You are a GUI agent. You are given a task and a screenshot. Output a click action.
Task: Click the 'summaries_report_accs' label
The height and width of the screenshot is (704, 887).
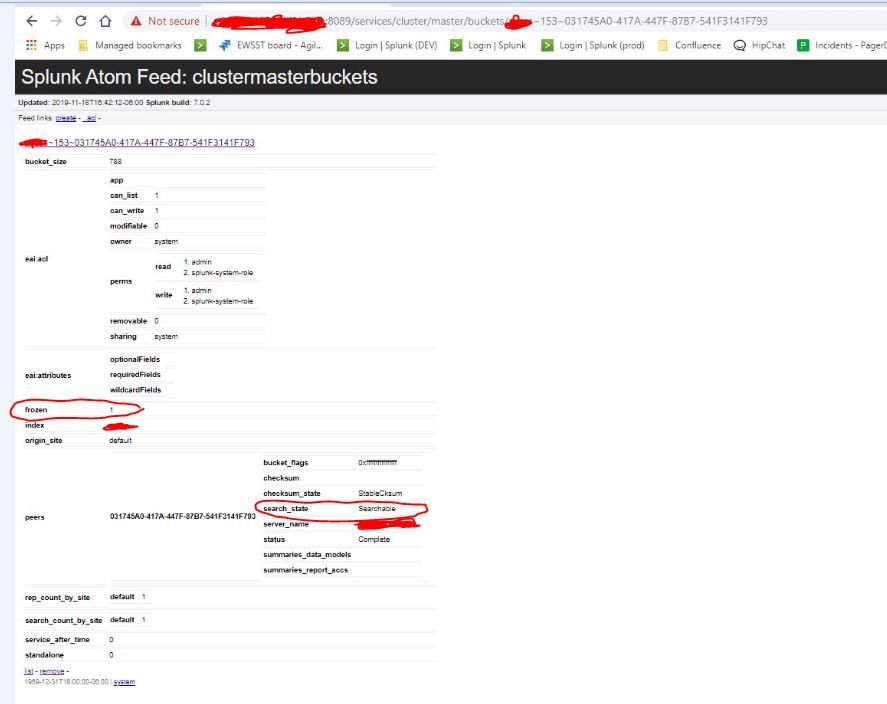(x=305, y=570)
